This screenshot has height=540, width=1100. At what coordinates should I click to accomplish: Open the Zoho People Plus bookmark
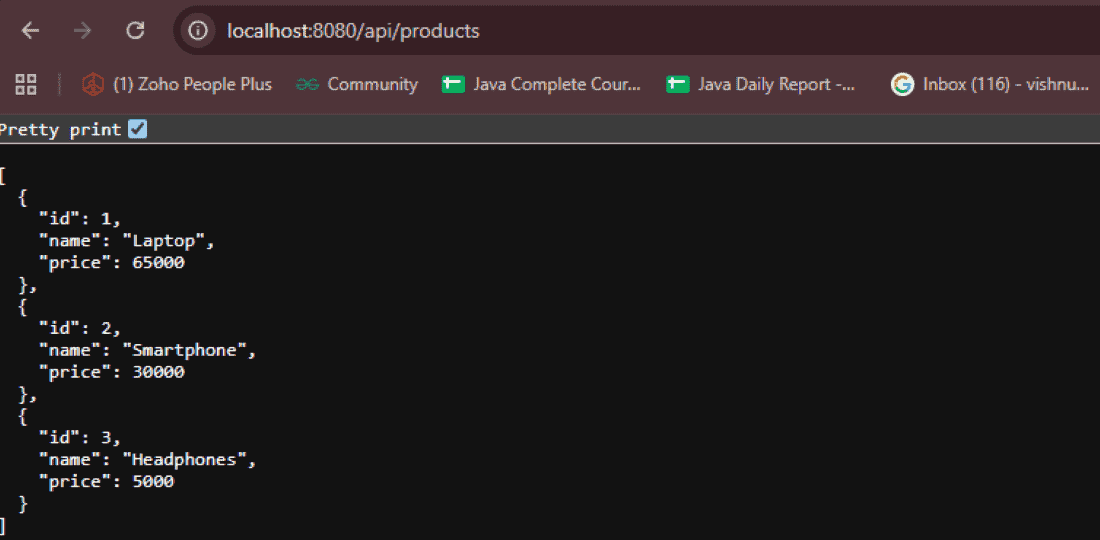177,85
